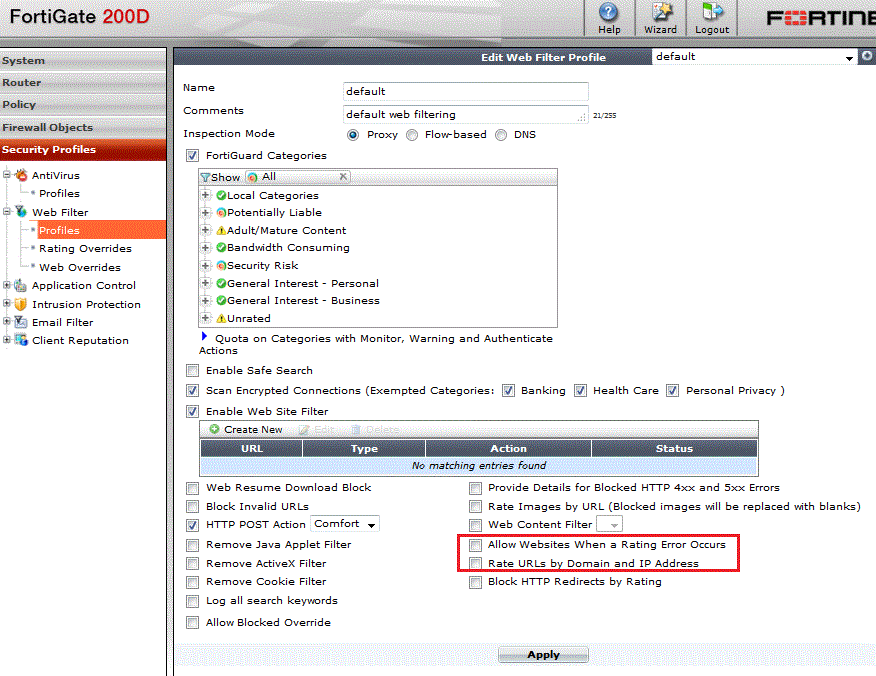
Task: Toggle FortiGuard Categories checkbox
Action: point(193,155)
